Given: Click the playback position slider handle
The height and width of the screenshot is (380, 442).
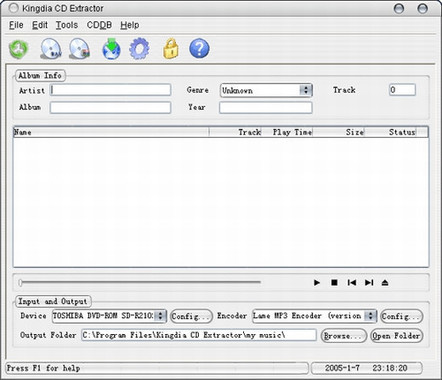Looking at the screenshot, I should tap(20, 283).
